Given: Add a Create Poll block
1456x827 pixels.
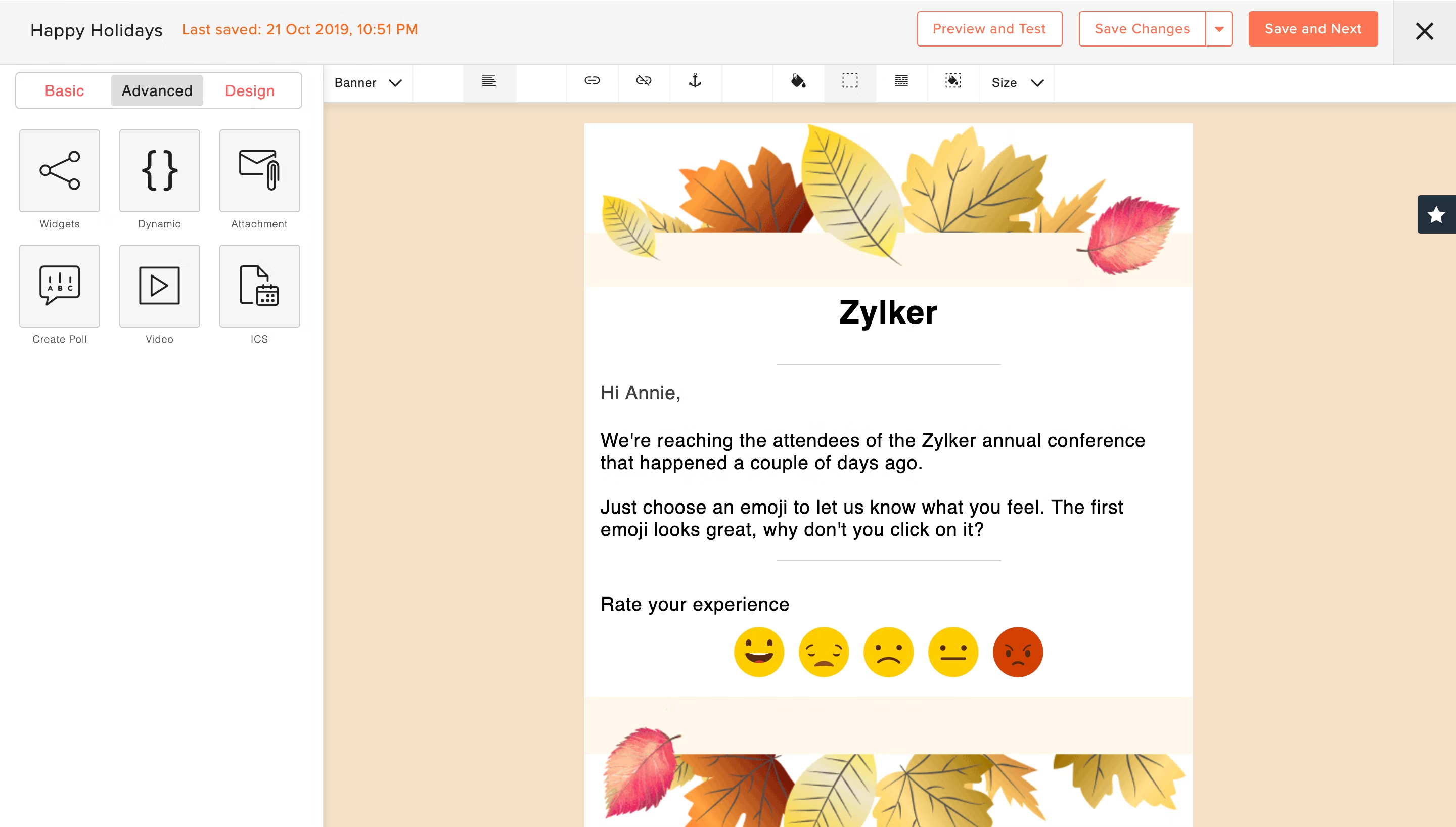Looking at the screenshot, I should point(60,286).
